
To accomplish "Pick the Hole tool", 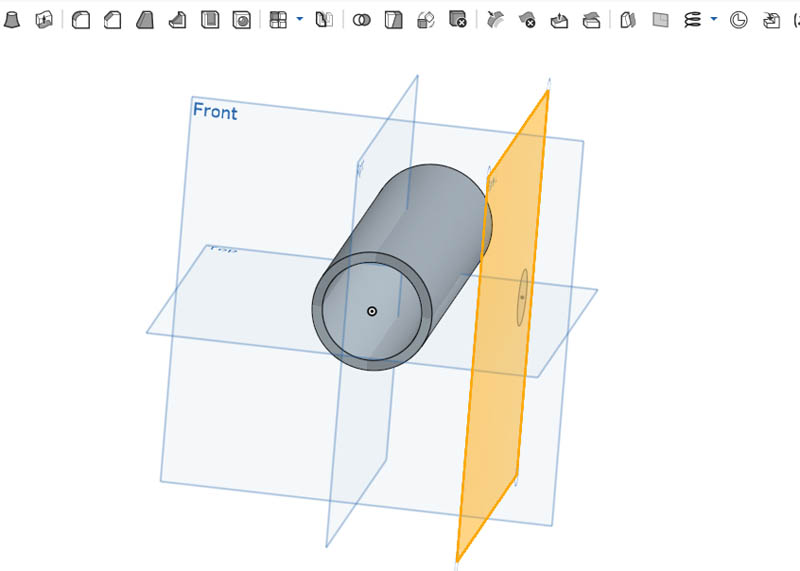I will 241,19.
